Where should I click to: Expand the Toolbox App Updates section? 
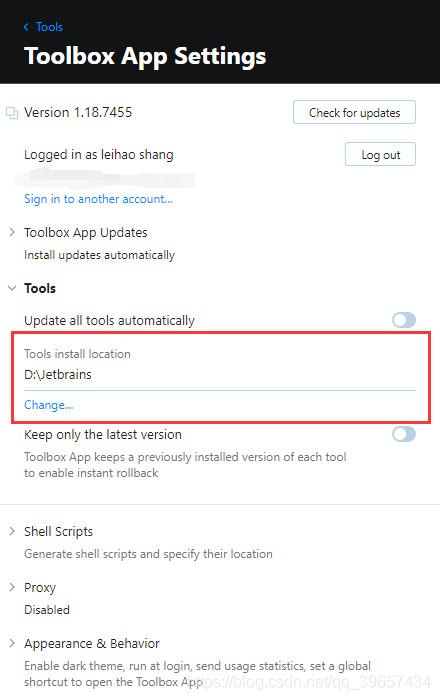coord(12,232)
